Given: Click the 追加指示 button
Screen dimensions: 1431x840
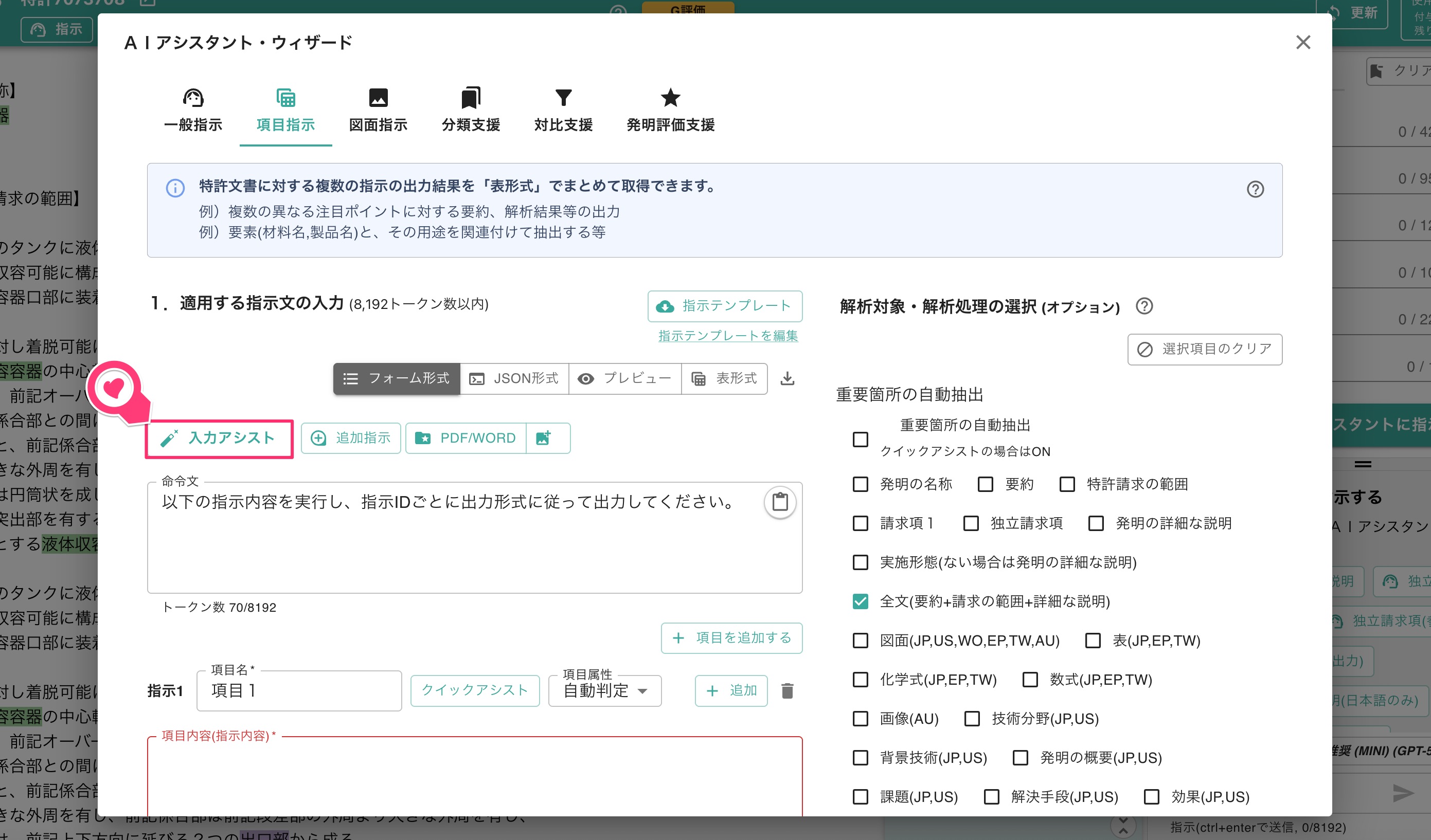Looking at the screenshot, I should coord(351,438).
